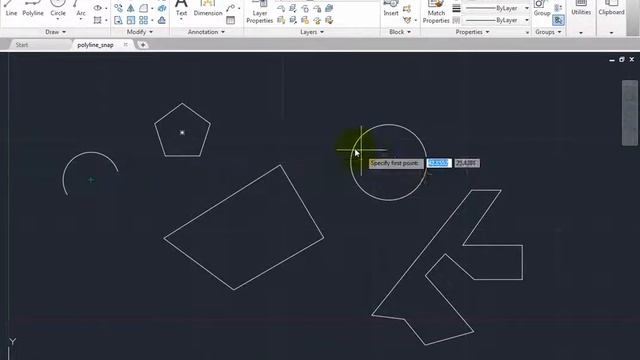
Task: Click the Leader icon in Annotation panel
Action: [231, 8]
